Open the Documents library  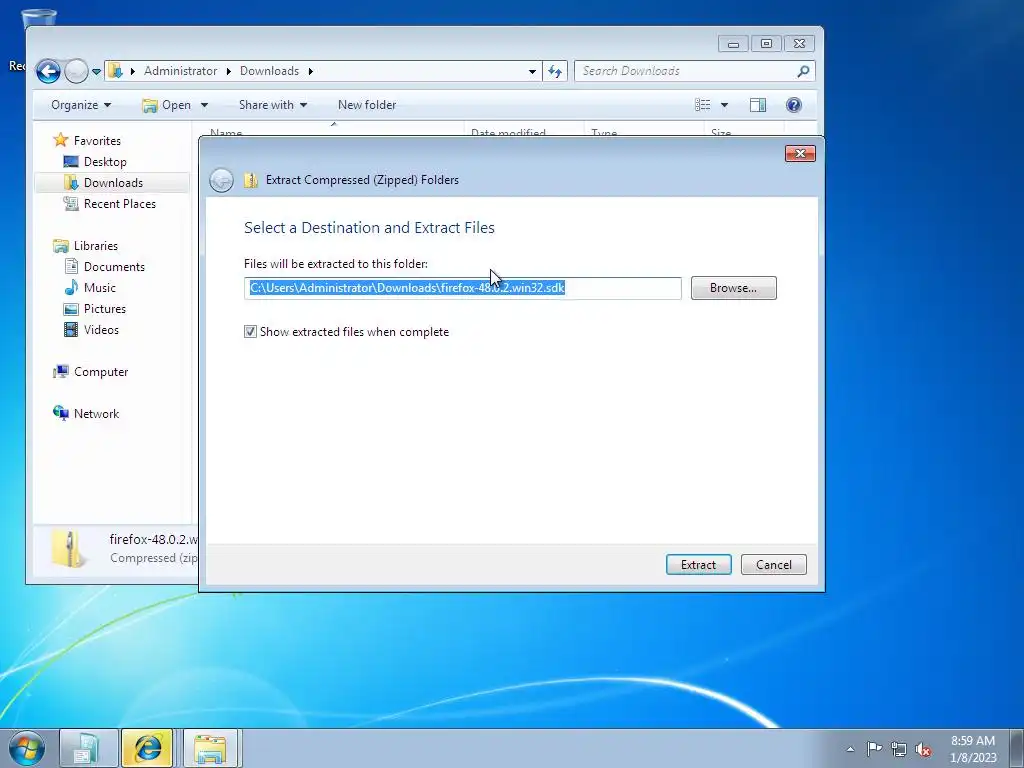click(x=114, y=266)
